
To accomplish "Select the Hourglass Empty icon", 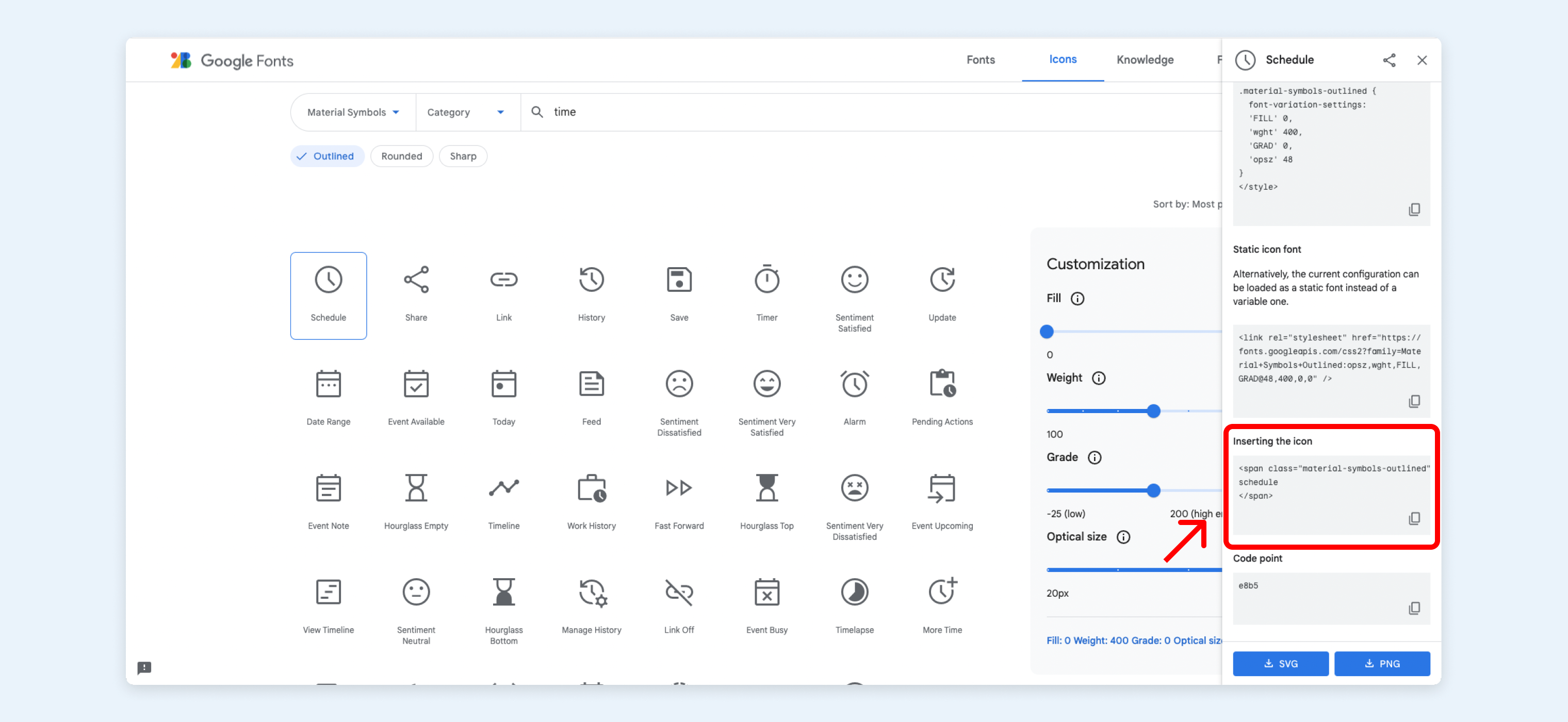I will 416,488.
